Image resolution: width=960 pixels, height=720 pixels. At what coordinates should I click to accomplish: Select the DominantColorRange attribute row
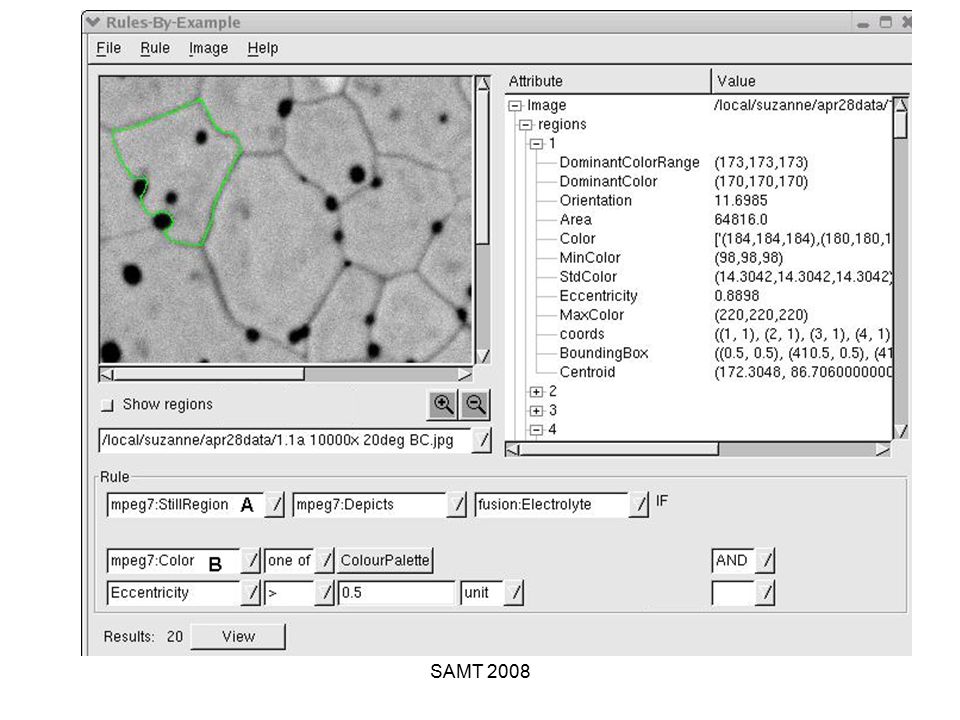(629, 163)
